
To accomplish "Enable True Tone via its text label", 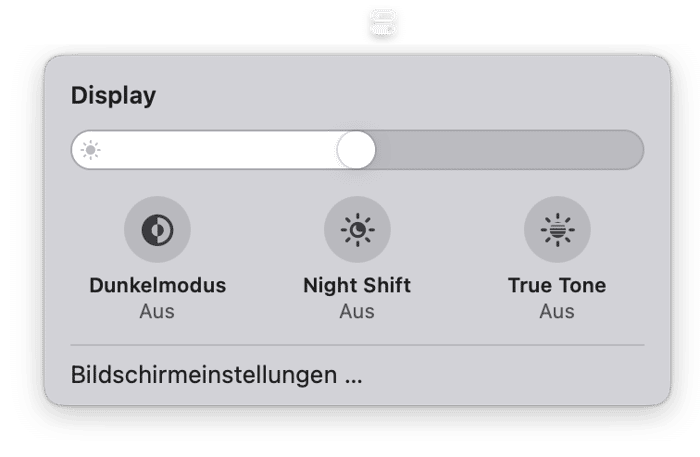I will coord(557,285).
